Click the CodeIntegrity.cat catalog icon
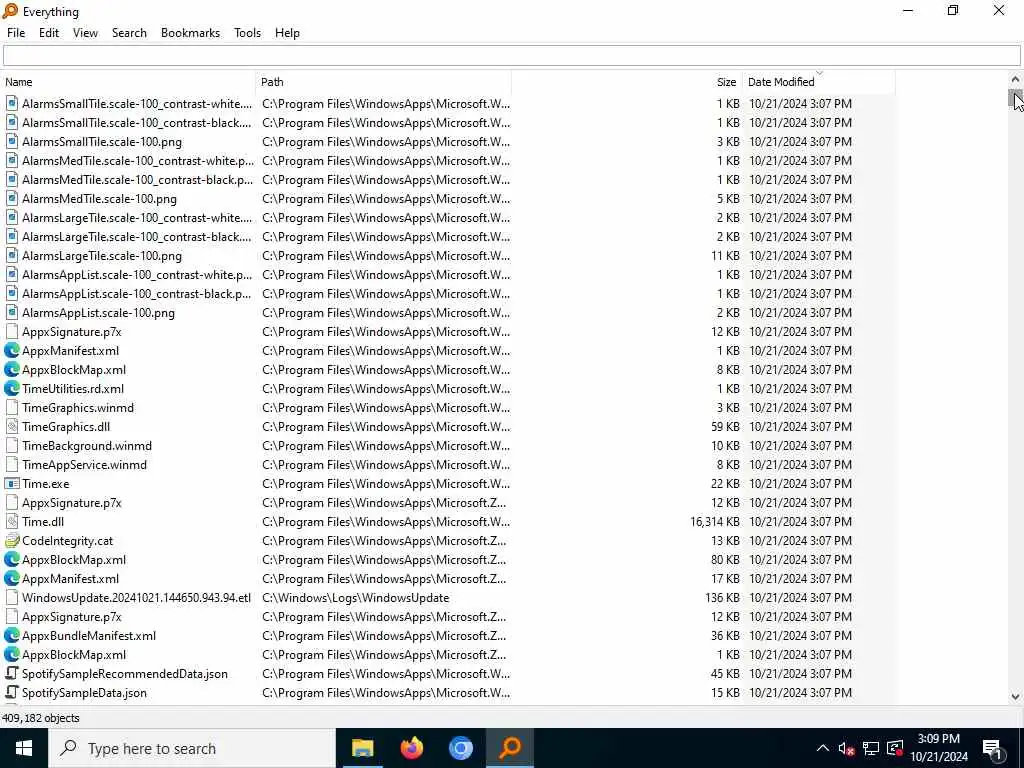The width and height of the screenshot is (1024, 768). point(11,541)
